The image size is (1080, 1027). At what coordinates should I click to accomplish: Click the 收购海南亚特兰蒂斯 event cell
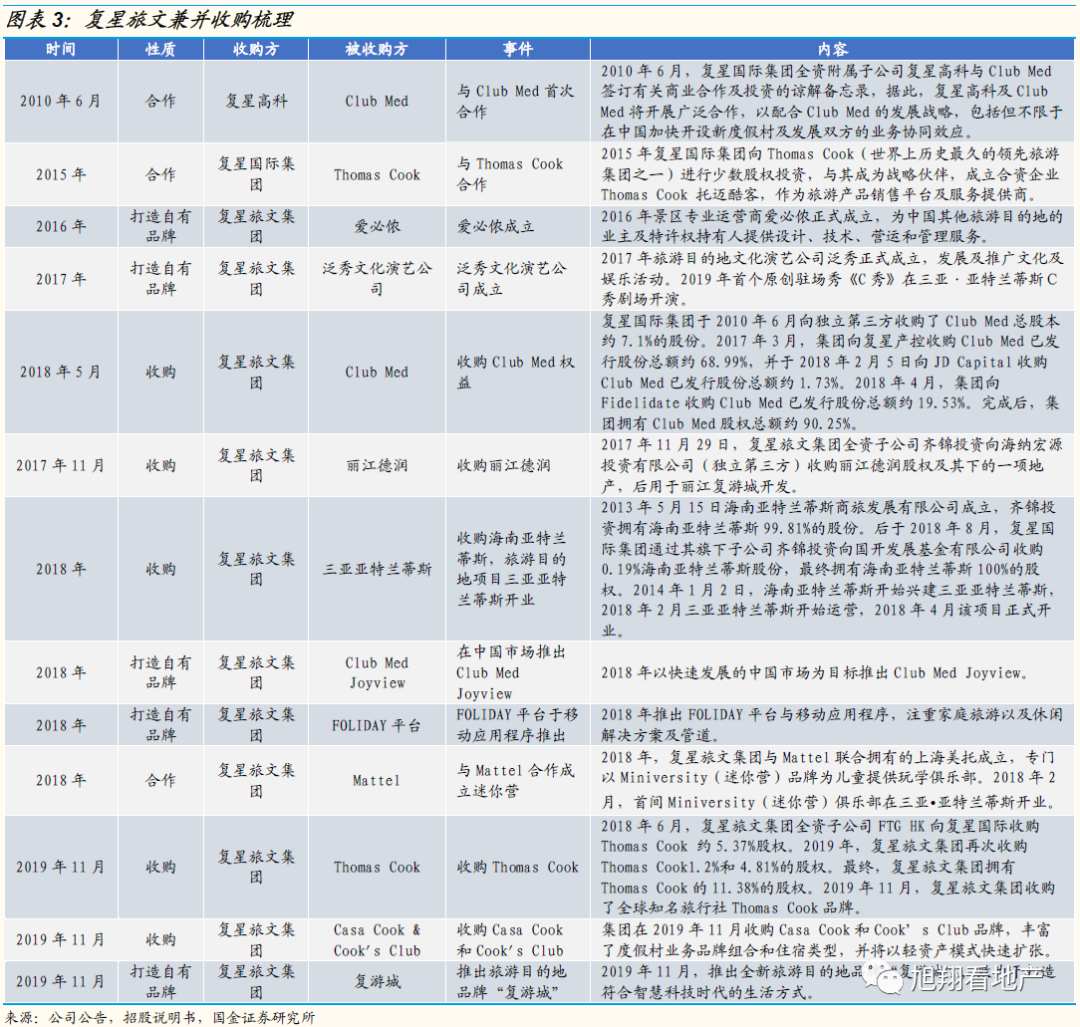pyautogui.click(x=517, y=569)
